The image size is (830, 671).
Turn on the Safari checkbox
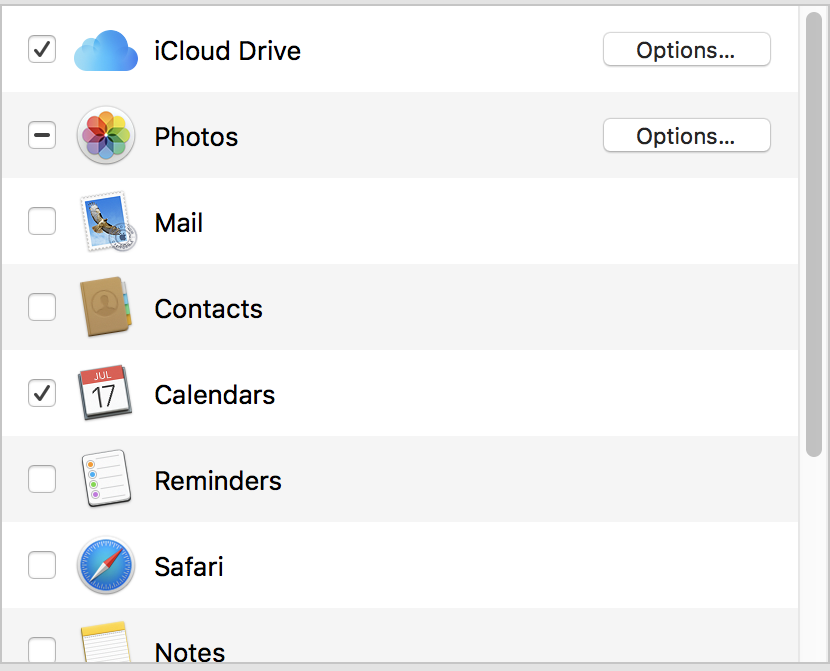pos(42,565)
